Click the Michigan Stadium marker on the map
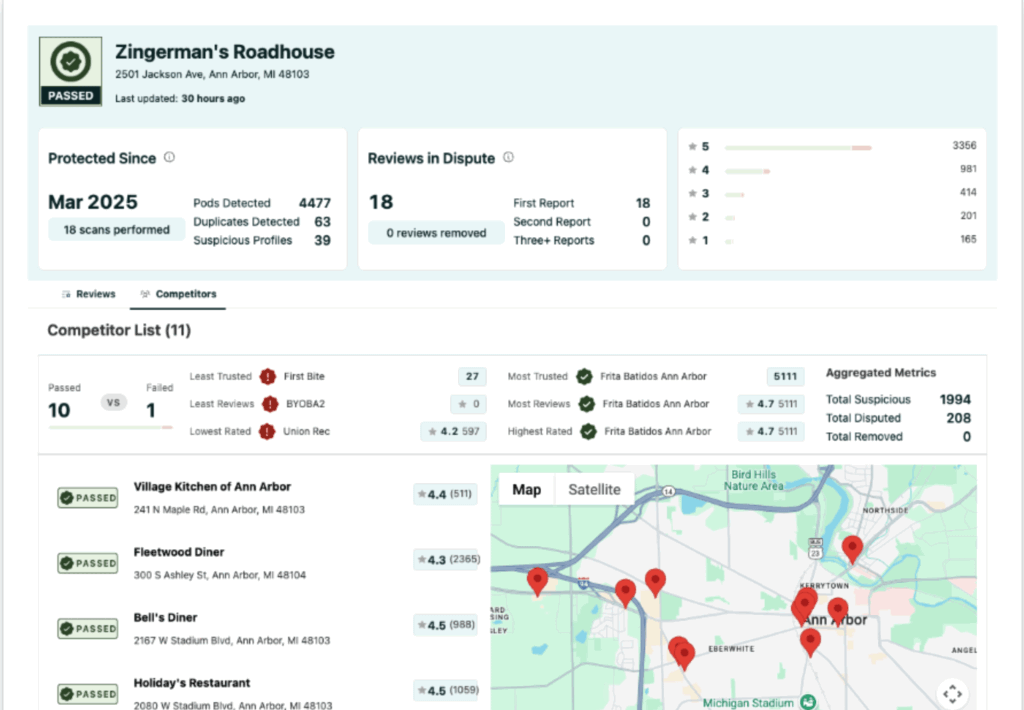 tap(808, 703)
